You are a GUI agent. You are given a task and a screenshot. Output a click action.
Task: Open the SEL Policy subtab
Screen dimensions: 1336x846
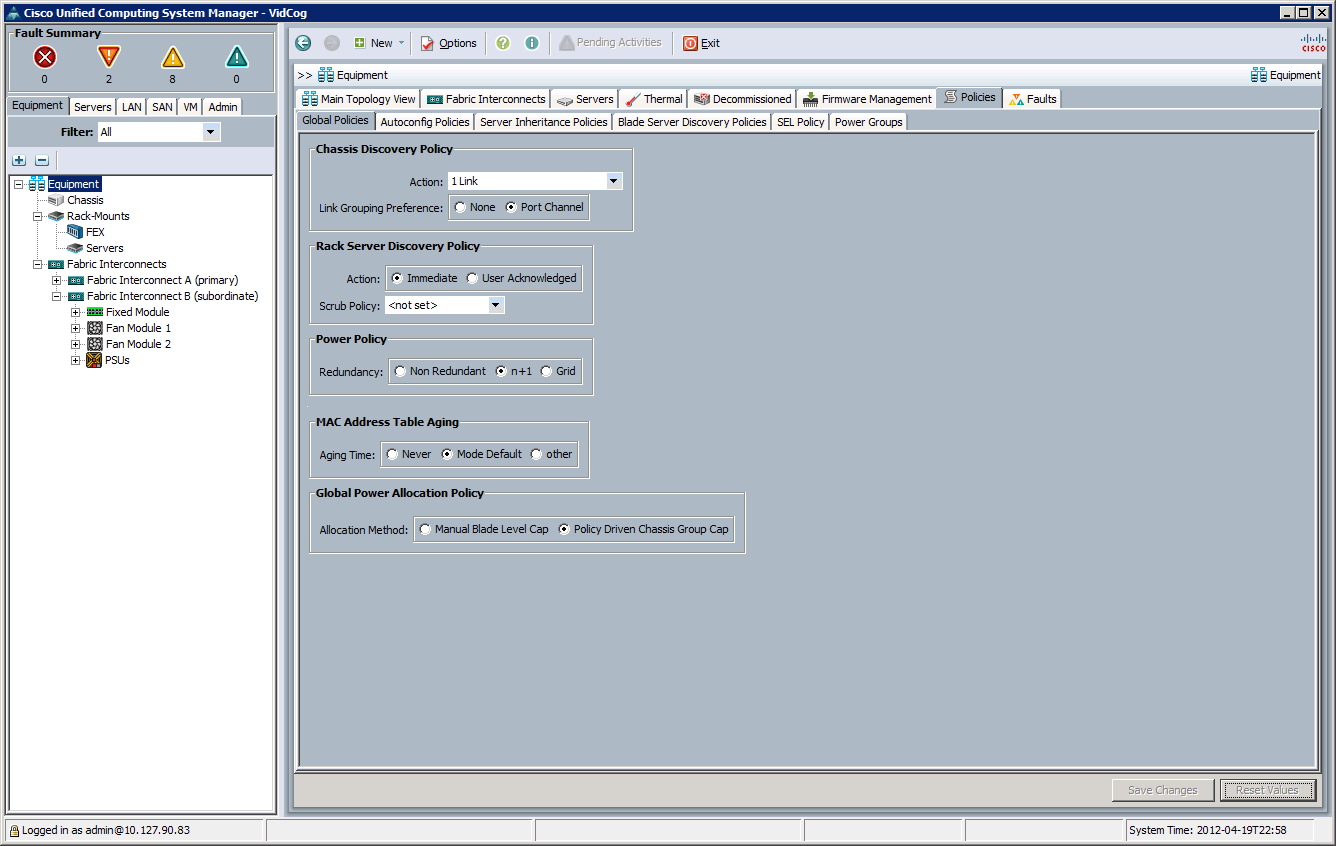(x=801, y=122)
